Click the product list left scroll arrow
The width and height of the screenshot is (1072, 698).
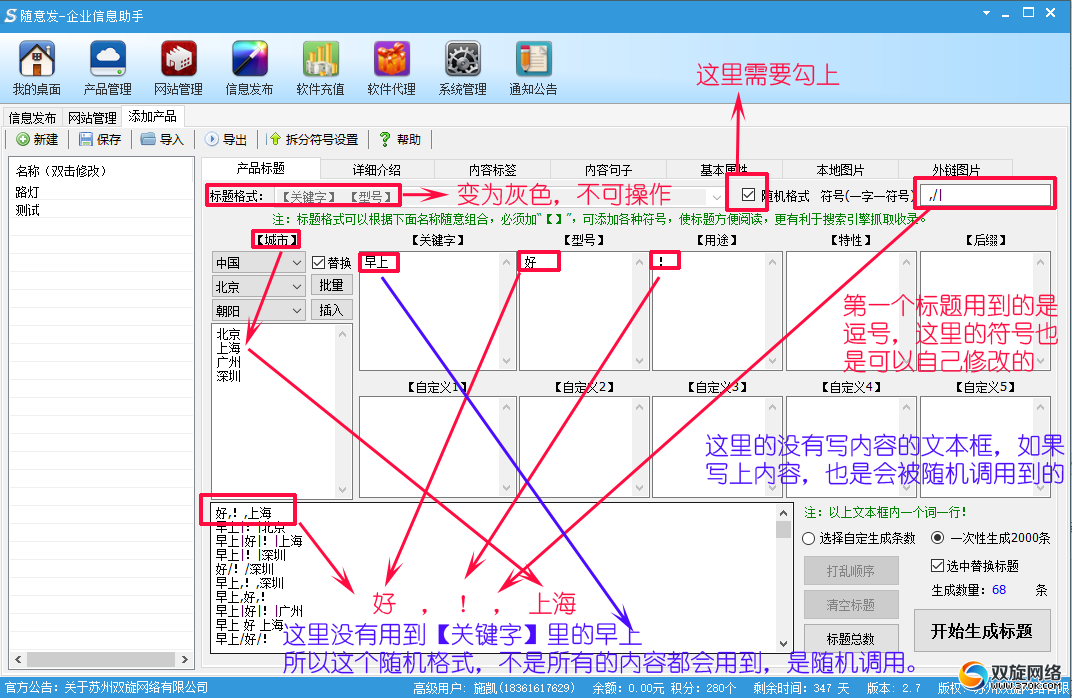point(18,659)
